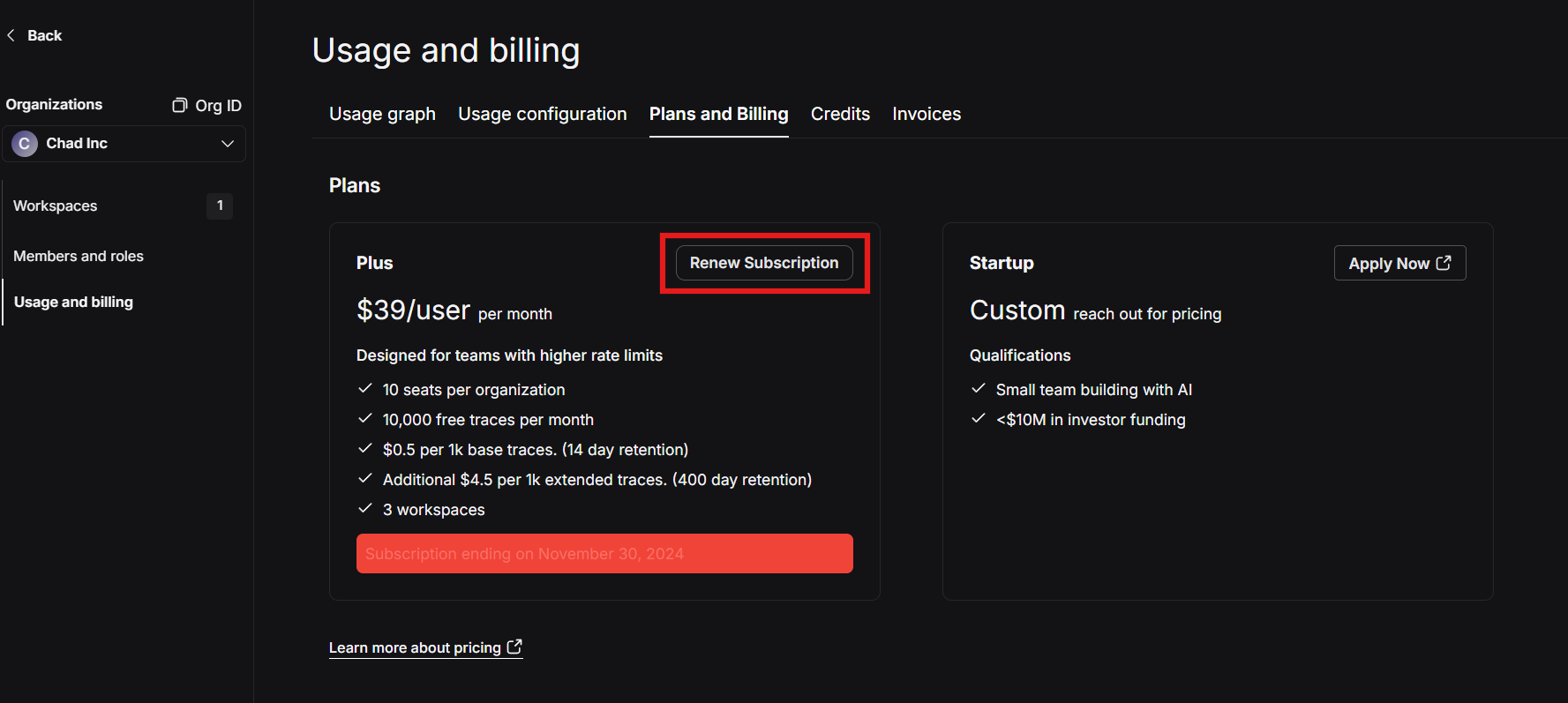Screen dimensions: 1568x703
Task: Click the 'Plus' plan title
Action: coord(374,263)
